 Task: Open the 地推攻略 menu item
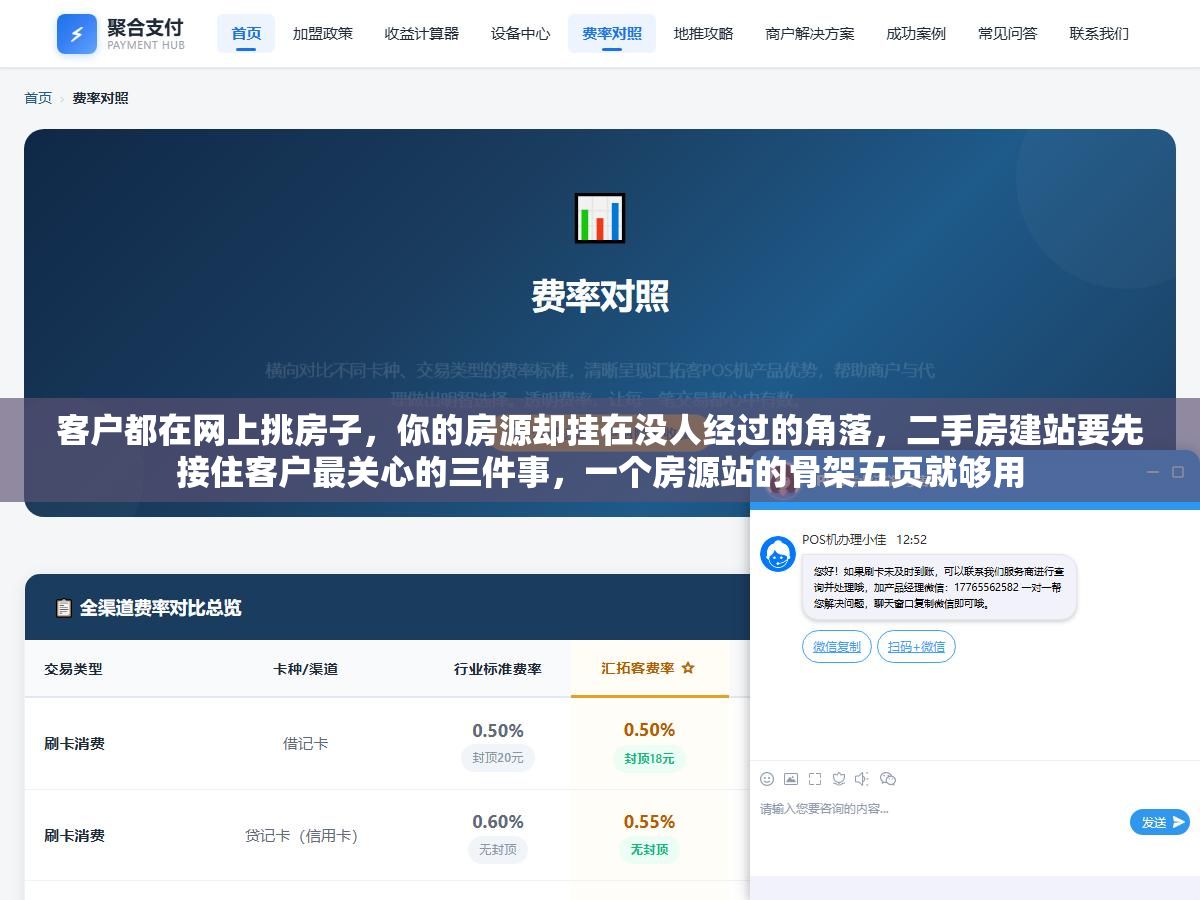pyautogui.click(x=703, y=34)
